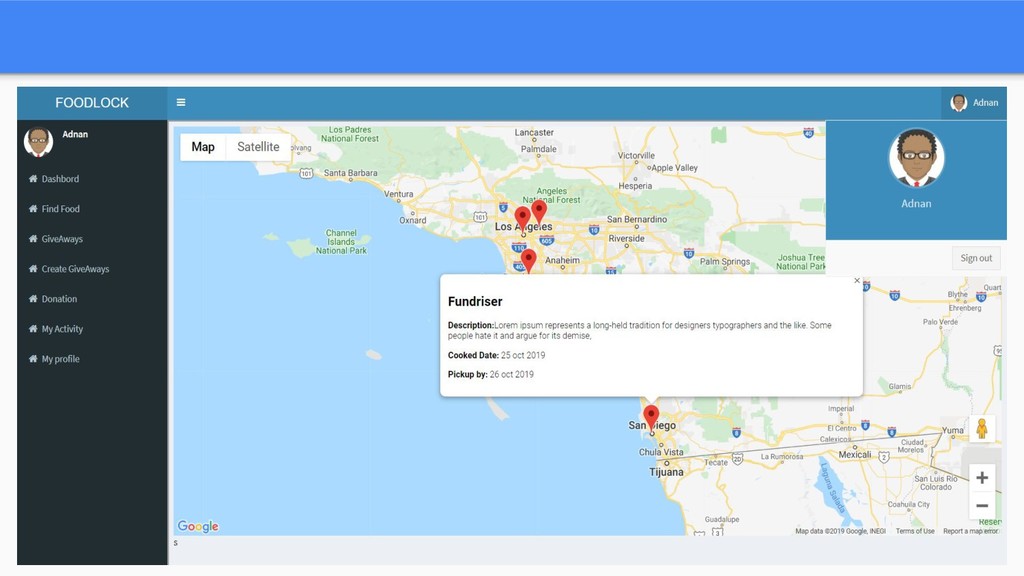Close the Fundriser info popup
The width and height of the screenshot is (1024, 576).
tap(857, 281)
